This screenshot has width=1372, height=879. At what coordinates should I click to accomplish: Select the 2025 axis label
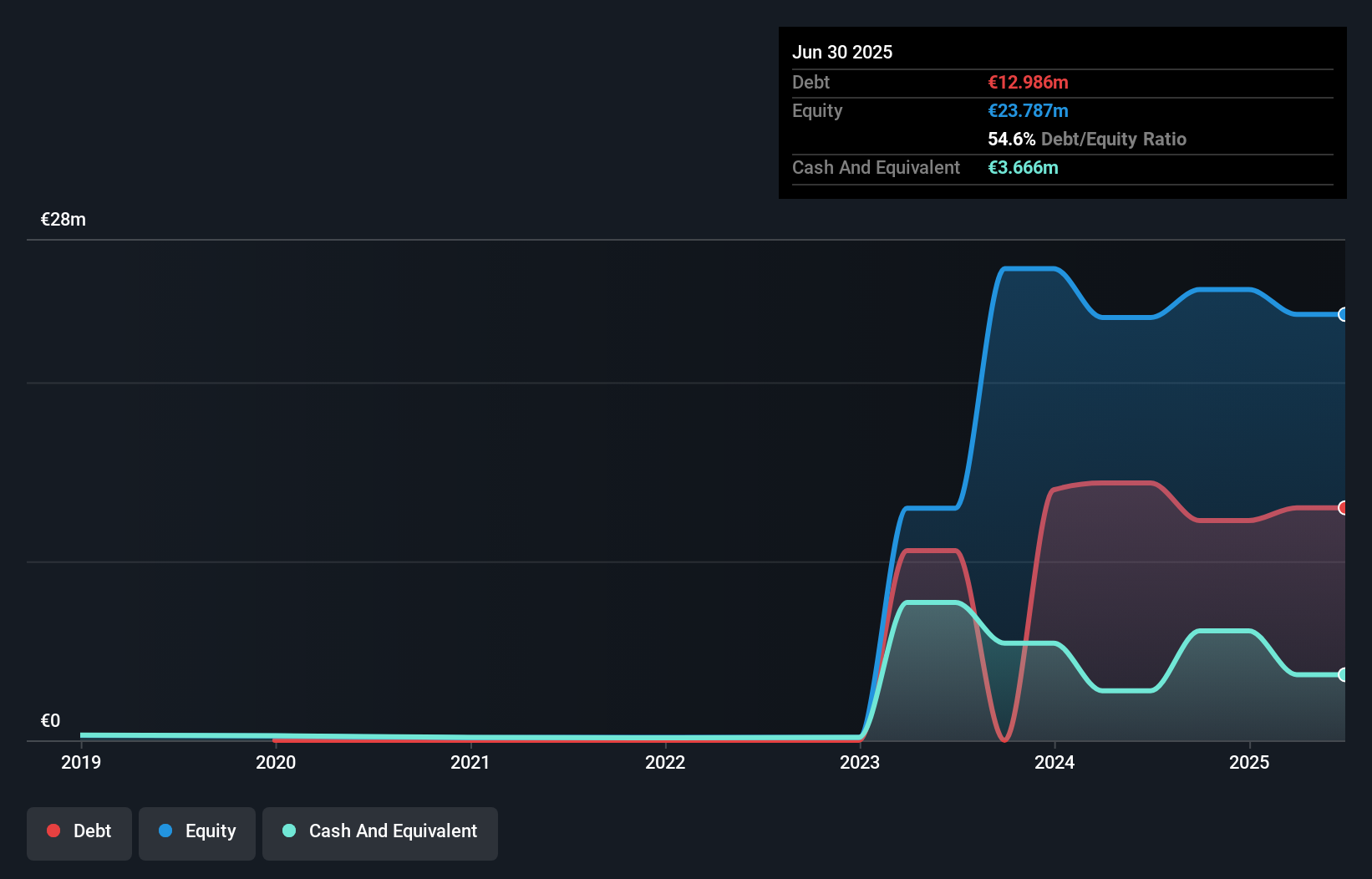[1249, 762]
